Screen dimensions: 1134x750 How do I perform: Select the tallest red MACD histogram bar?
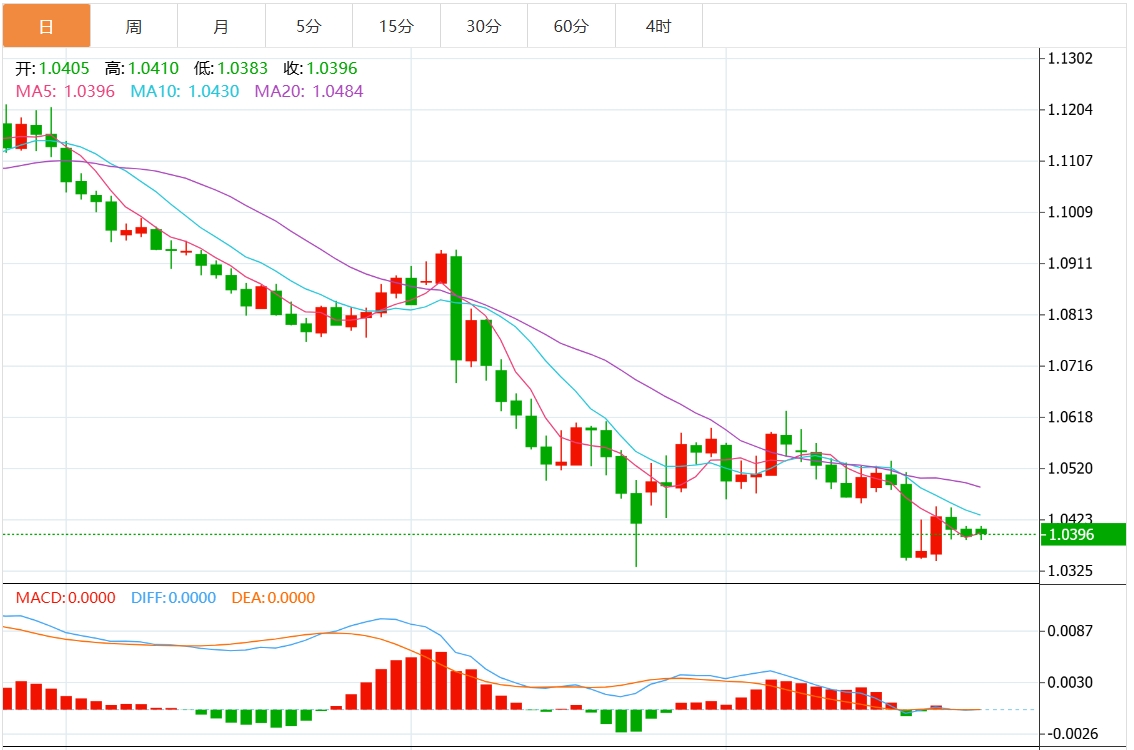click(x=426, y=680)
